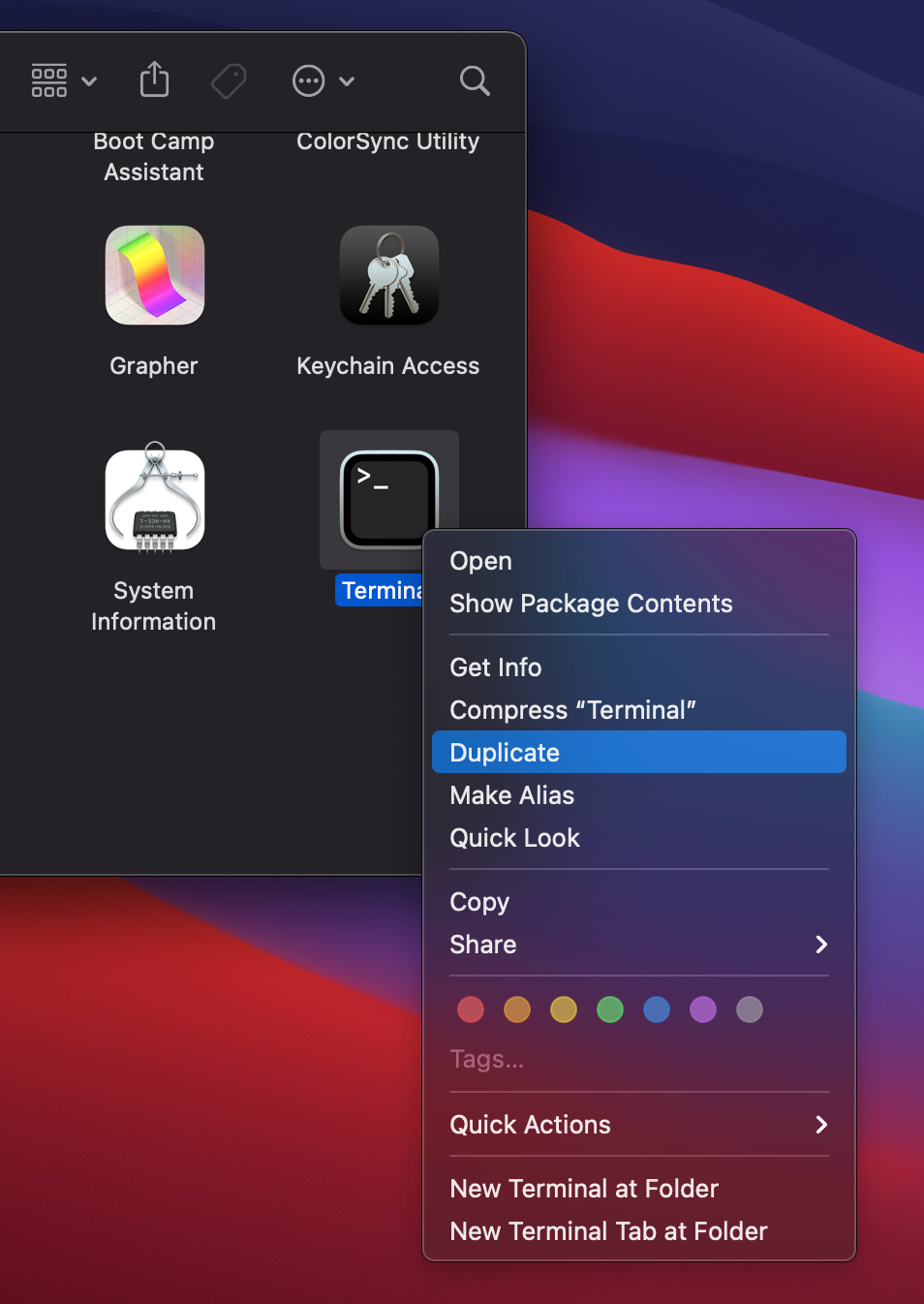Choose Duplicate from the context menu

point(504,752)
